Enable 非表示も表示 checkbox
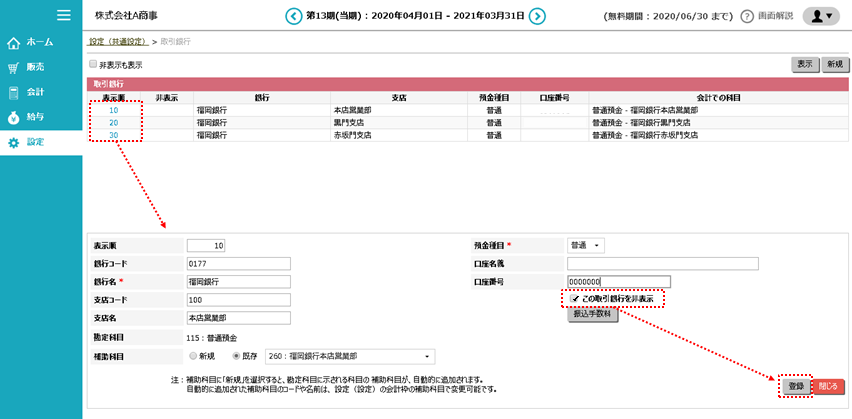The image size is (852, 419). [93, 64]
